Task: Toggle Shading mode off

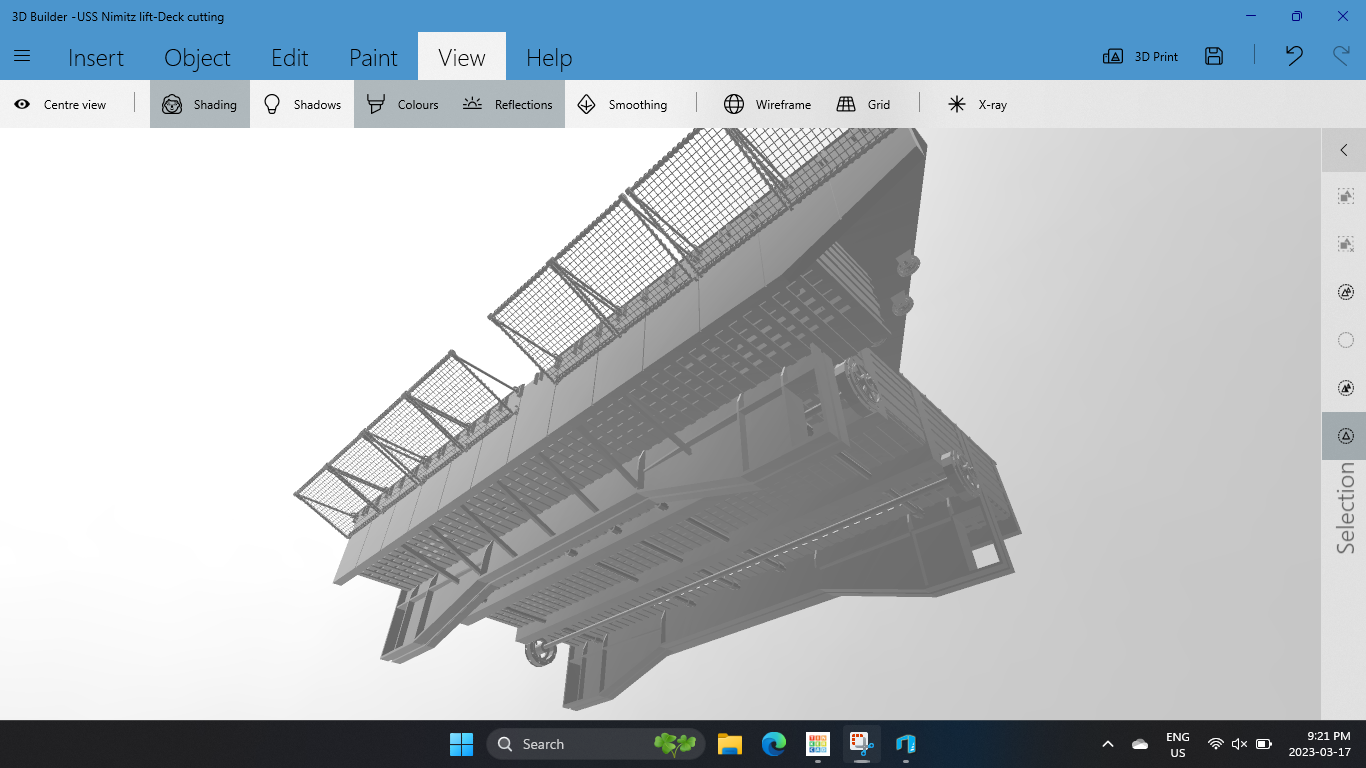Action: pos(200,104)
